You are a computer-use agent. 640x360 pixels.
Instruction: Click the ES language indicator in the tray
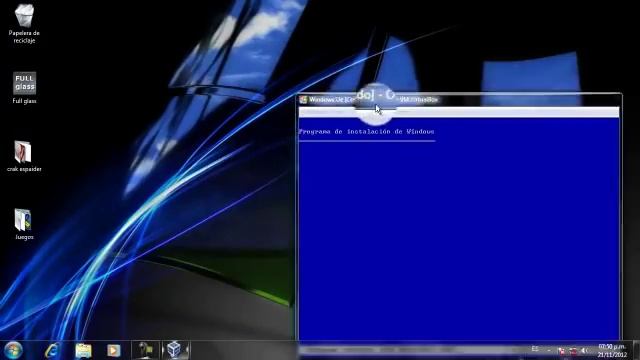click(x=535, y=349)
